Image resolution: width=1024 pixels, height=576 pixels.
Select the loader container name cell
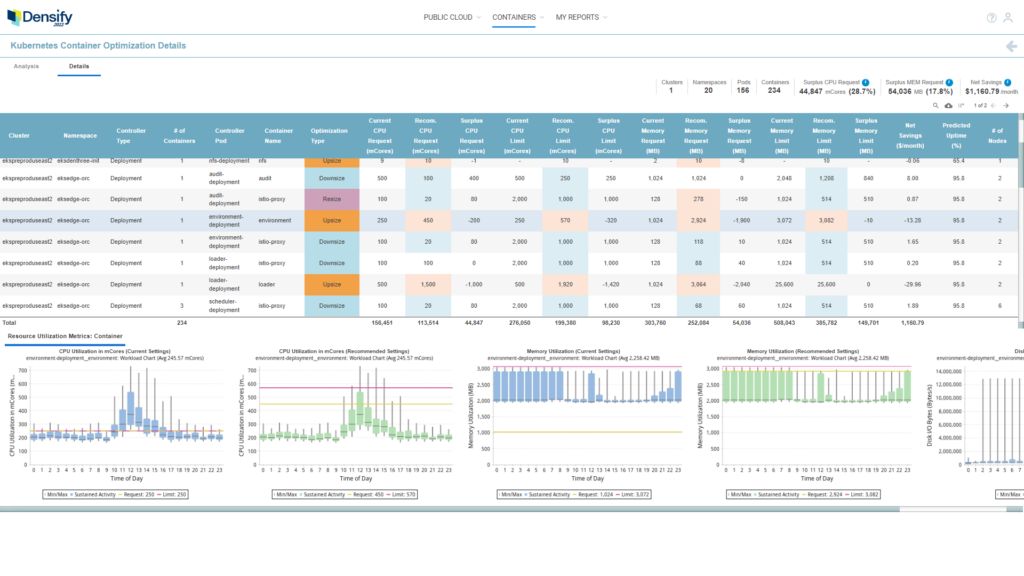(x=266, y=285)
